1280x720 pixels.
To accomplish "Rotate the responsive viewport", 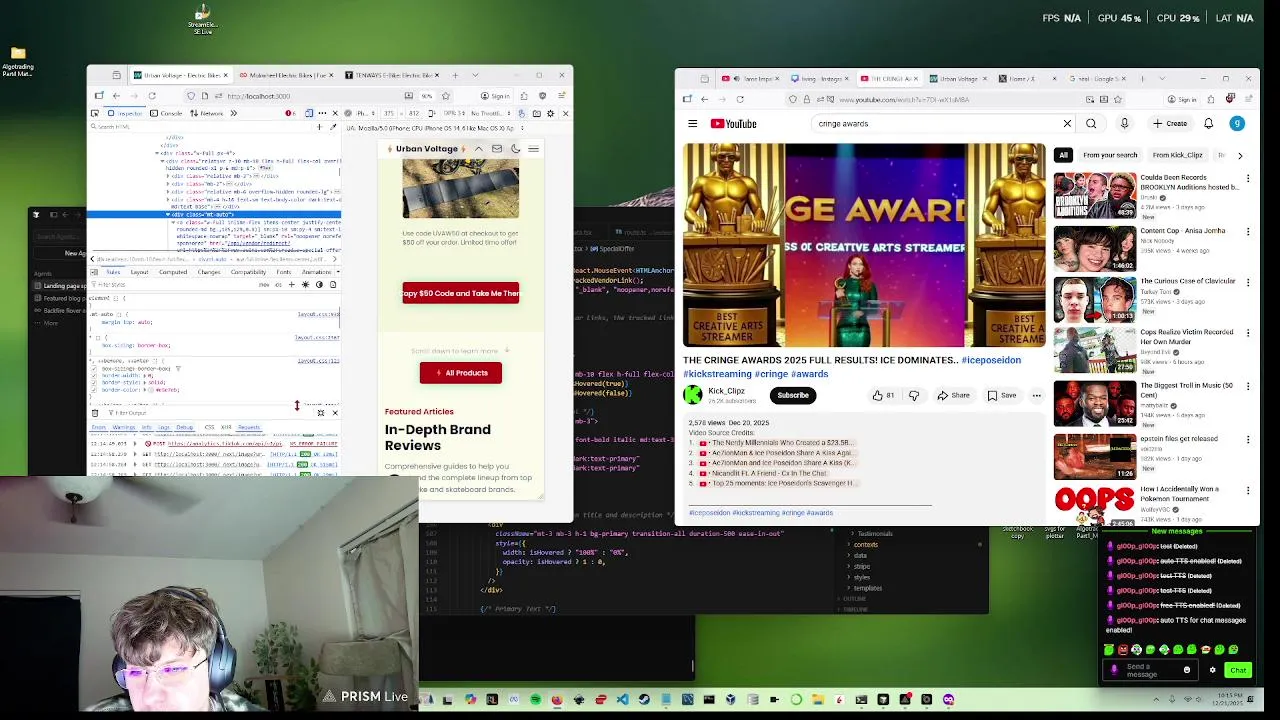I will [x=432, y=113].
